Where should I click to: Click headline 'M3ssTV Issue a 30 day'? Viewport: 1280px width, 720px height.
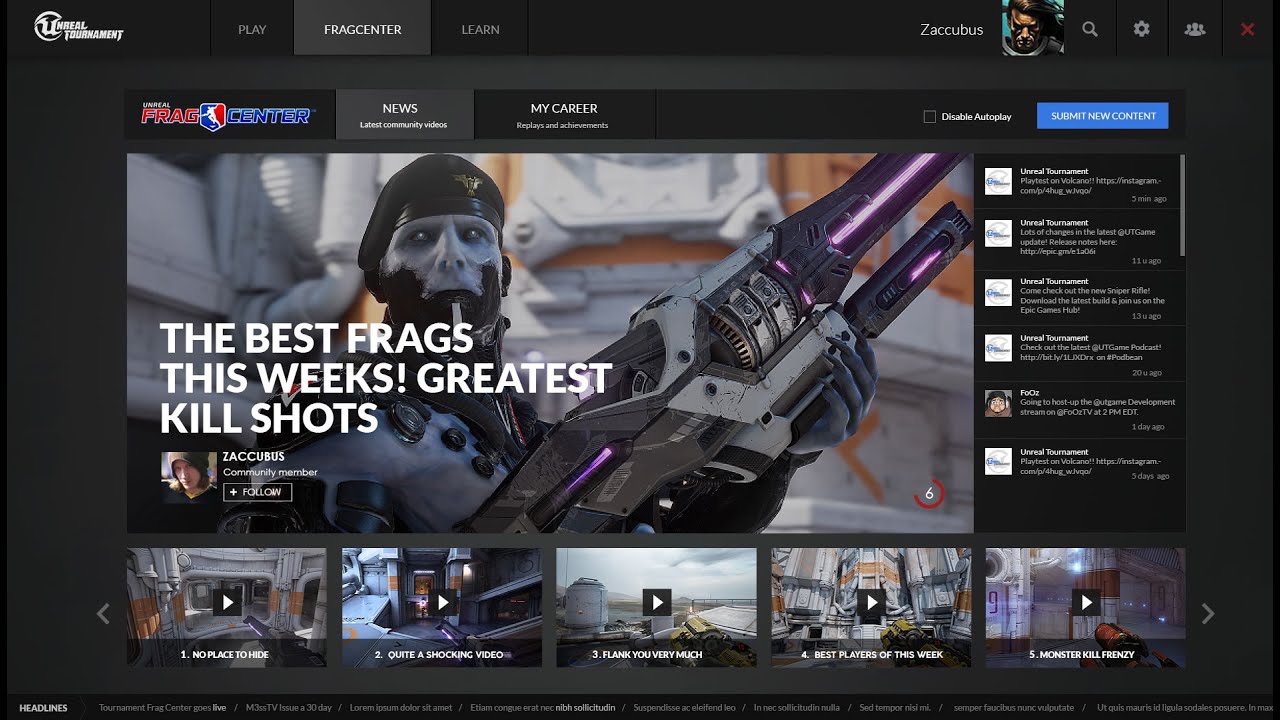[x=289, y=708]
